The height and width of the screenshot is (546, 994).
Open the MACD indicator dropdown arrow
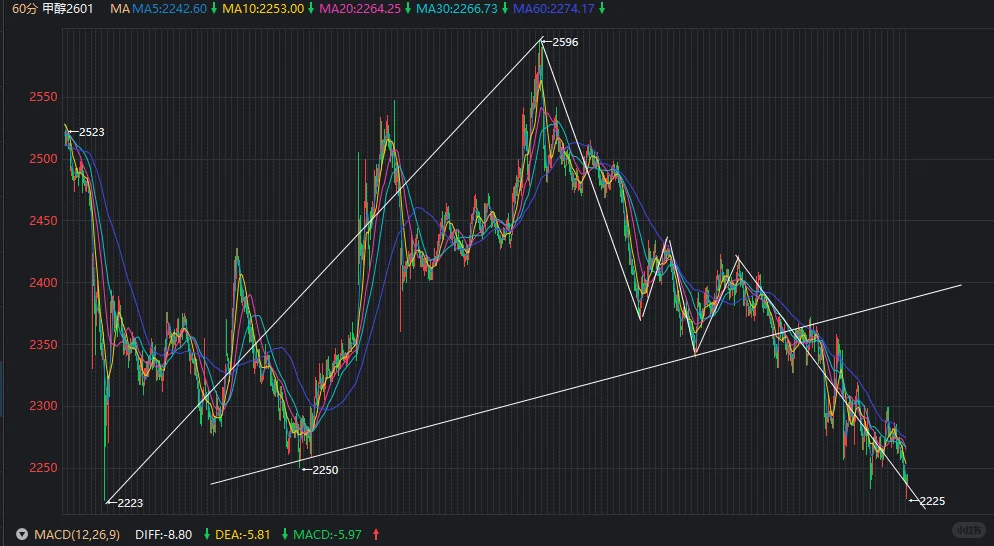point(22,535)
